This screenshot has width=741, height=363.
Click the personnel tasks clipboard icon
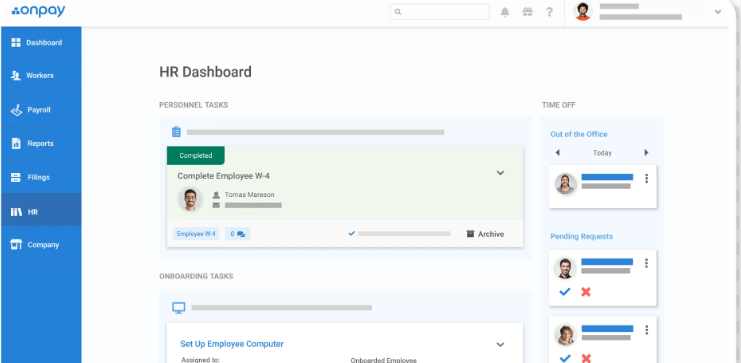pos(176,131)
